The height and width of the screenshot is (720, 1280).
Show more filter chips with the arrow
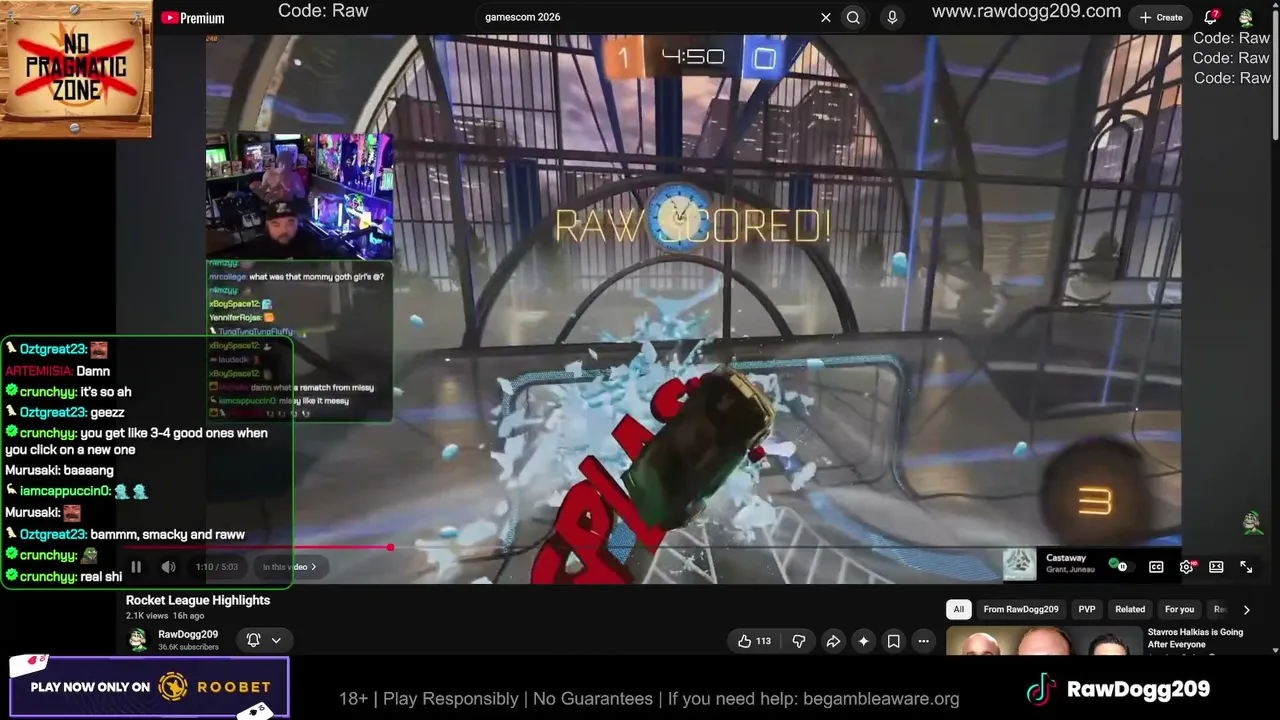tap(1246, 609)
